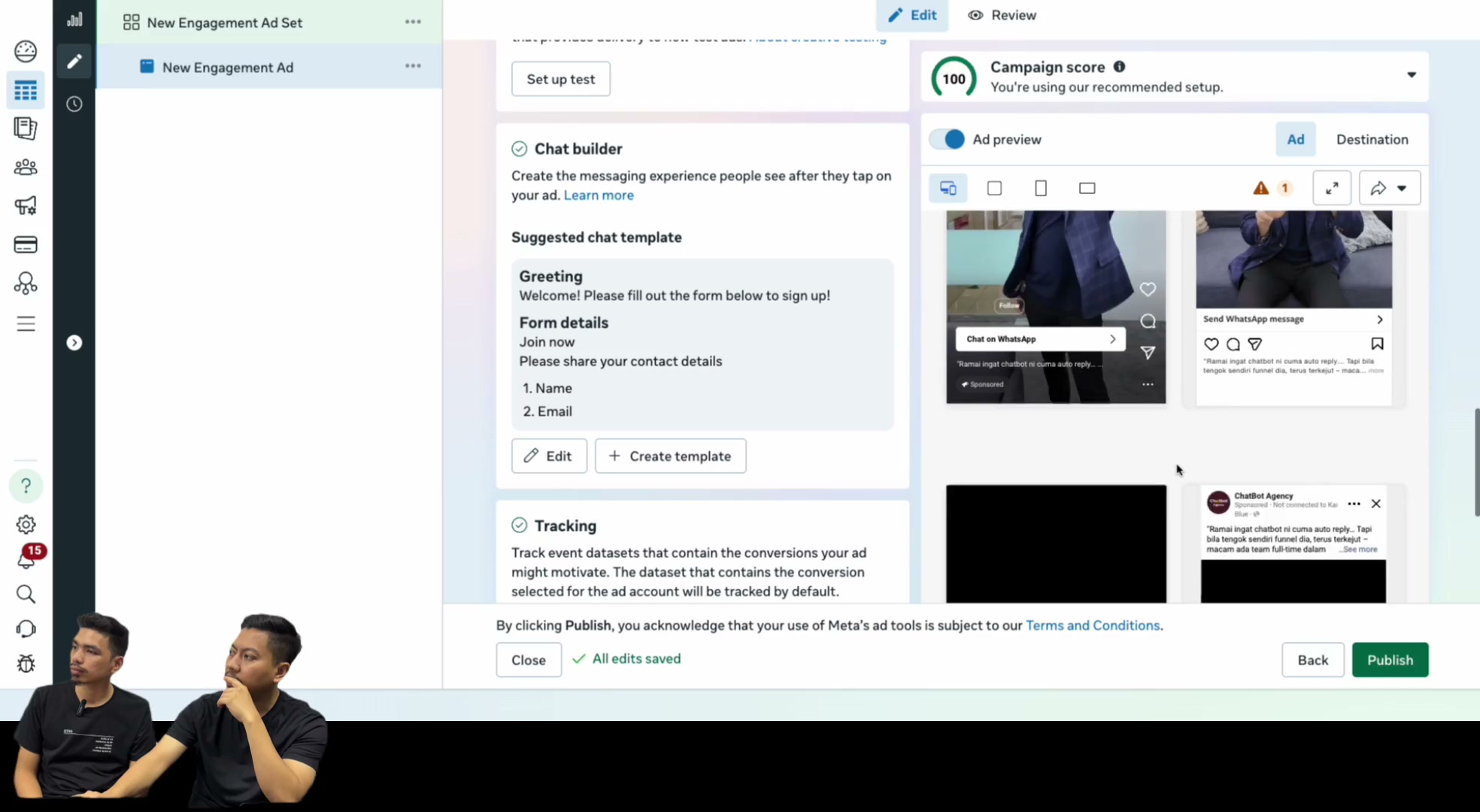Open the share preview dropdown

pos(1390,188)
